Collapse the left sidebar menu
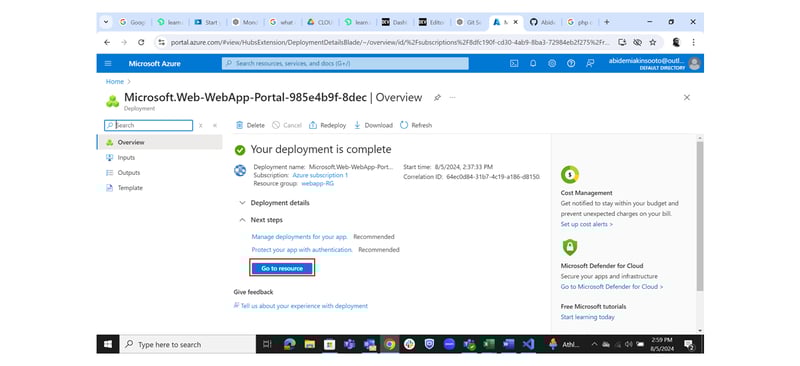The height and width of the screenshot is (366, 800). point(215,126)
